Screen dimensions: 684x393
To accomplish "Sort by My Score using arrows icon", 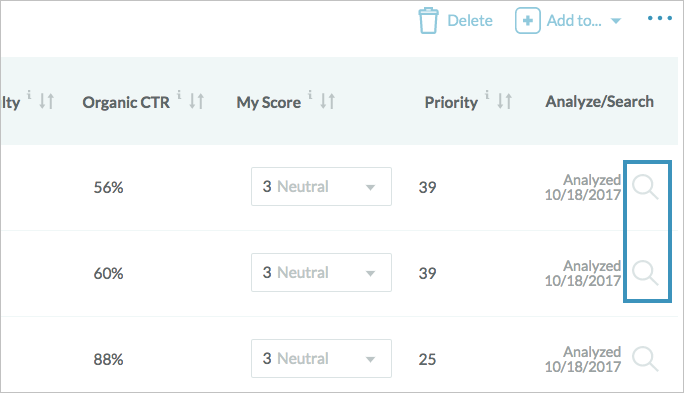I will [328, 101].
